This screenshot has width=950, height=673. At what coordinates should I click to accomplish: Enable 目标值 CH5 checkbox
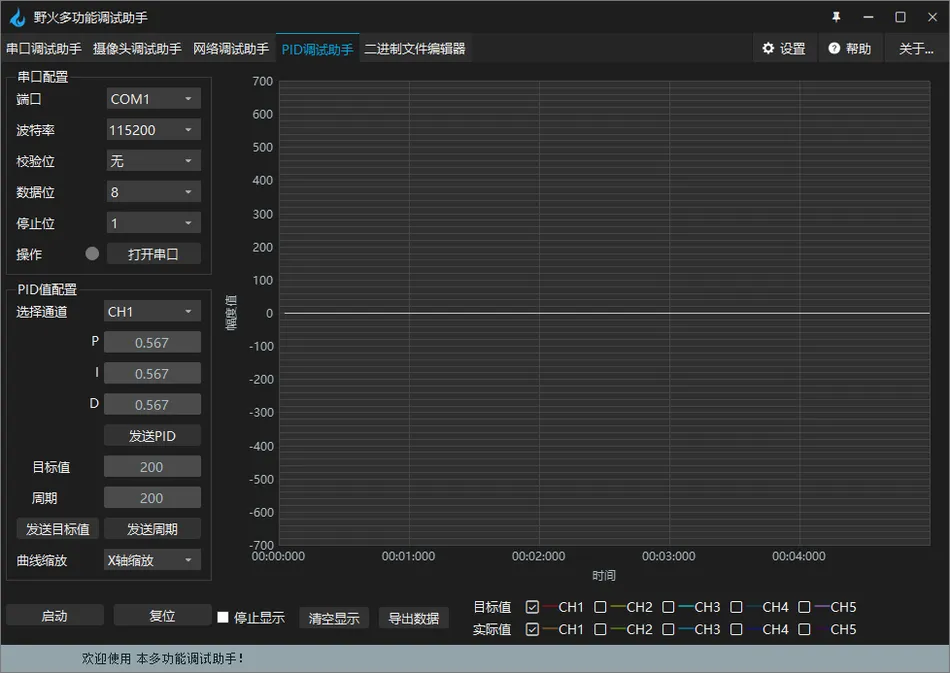pyautogui.click(x=804, y=607)
